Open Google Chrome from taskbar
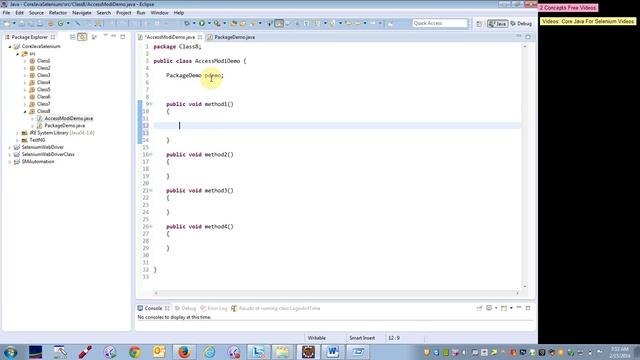The width and height of the screenshot is (640, 360). click(x=134, y=352)
